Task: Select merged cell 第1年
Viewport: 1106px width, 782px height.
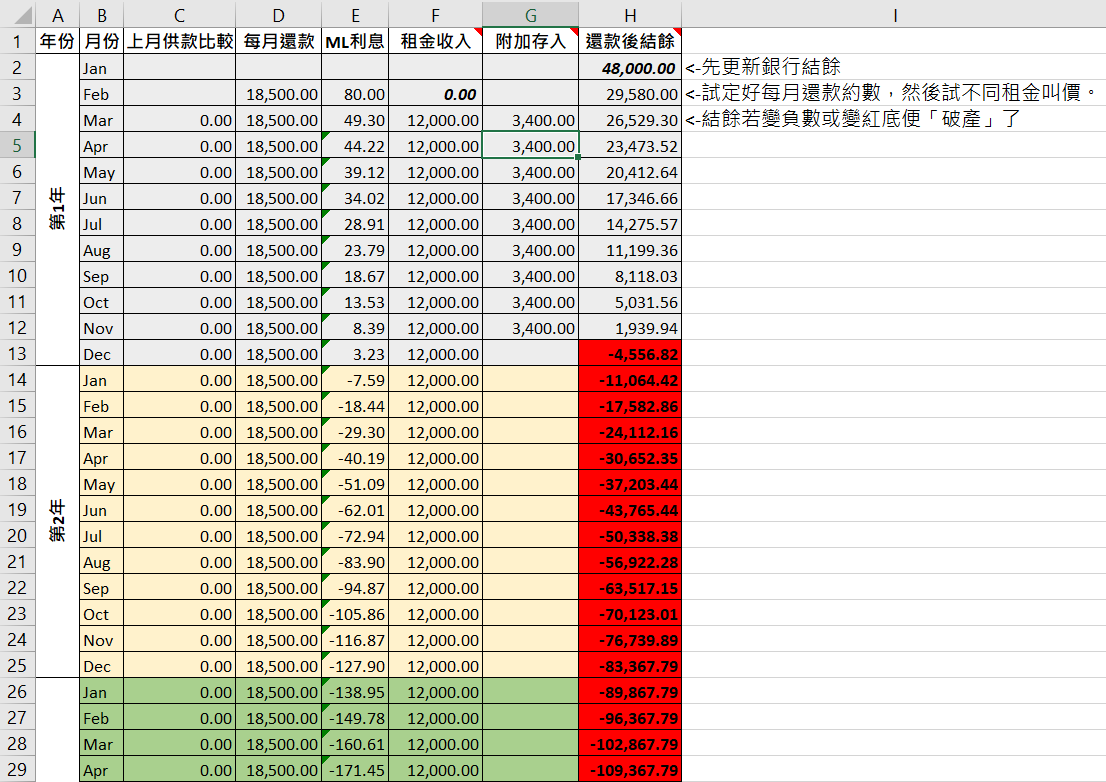Action: pos(58,210)
